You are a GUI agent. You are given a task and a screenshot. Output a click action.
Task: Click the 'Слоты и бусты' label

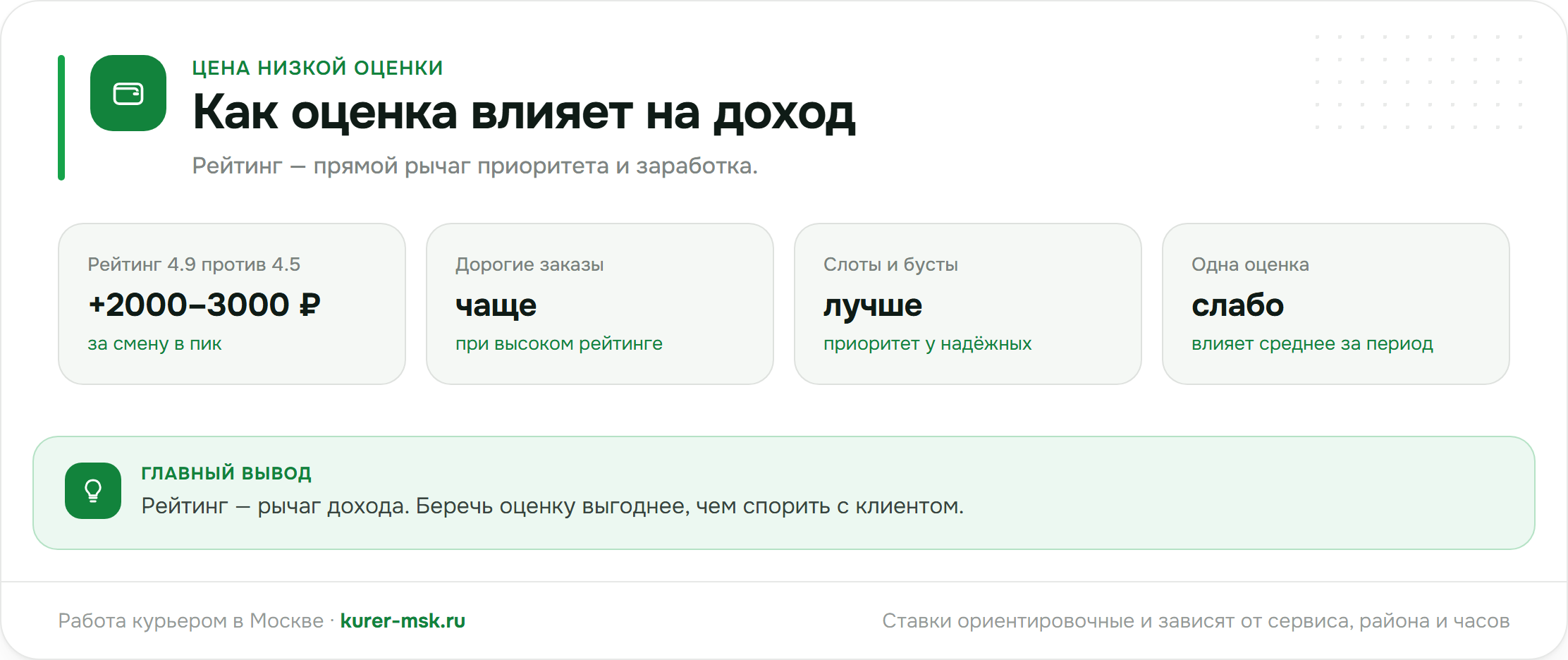[x=890, y=264]
